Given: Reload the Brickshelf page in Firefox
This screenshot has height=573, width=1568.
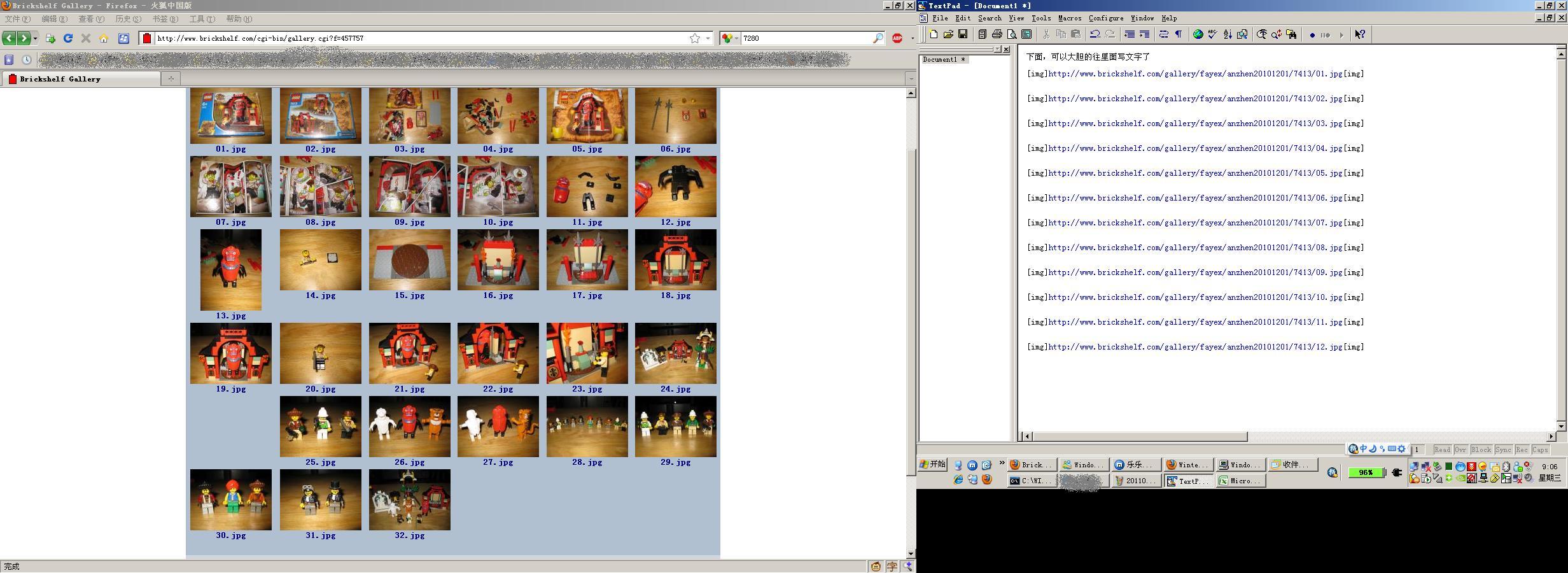Looking at the screenshot, I should click(68, 38).
